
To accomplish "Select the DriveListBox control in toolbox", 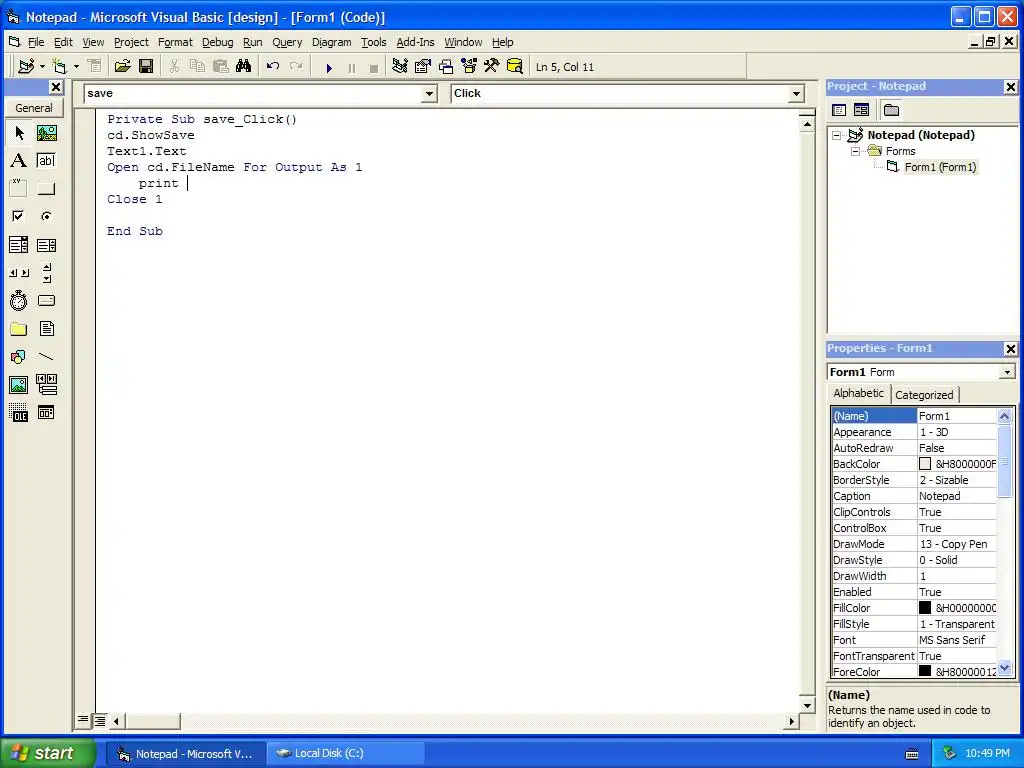I will pyautogui.click(x=46, y=300).
